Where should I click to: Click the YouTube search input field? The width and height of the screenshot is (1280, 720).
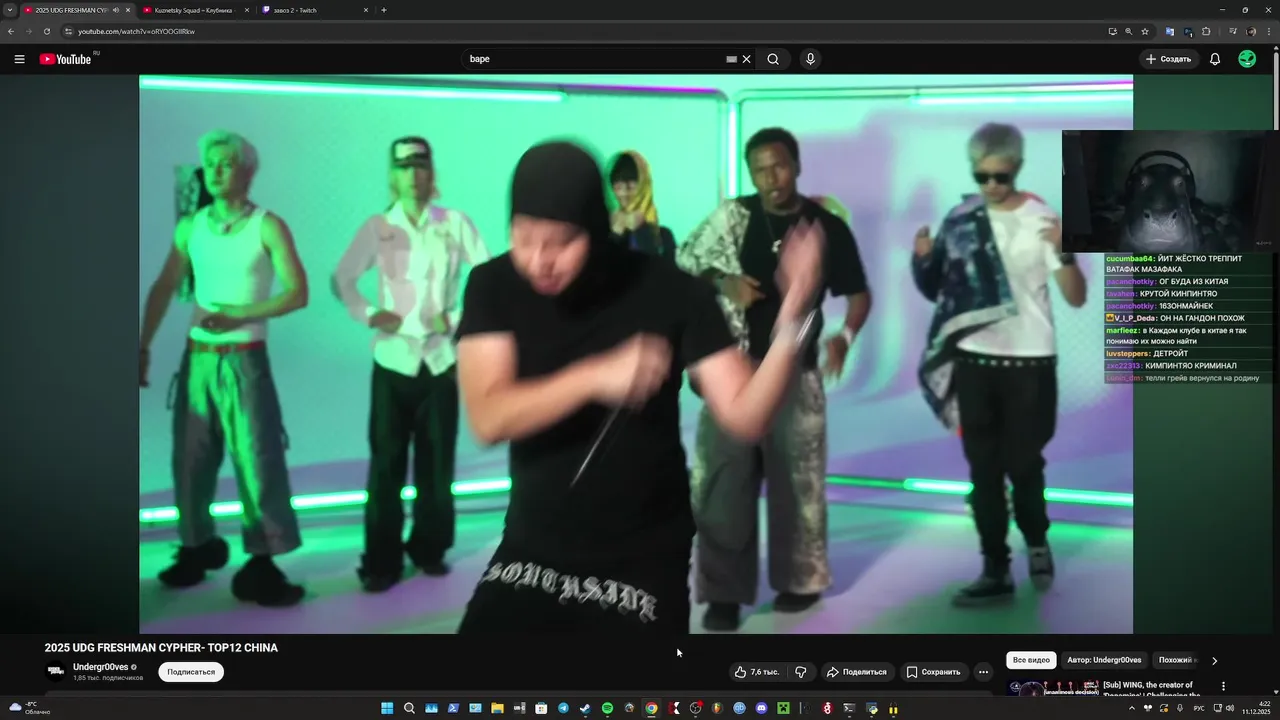(x=595, y=59)
